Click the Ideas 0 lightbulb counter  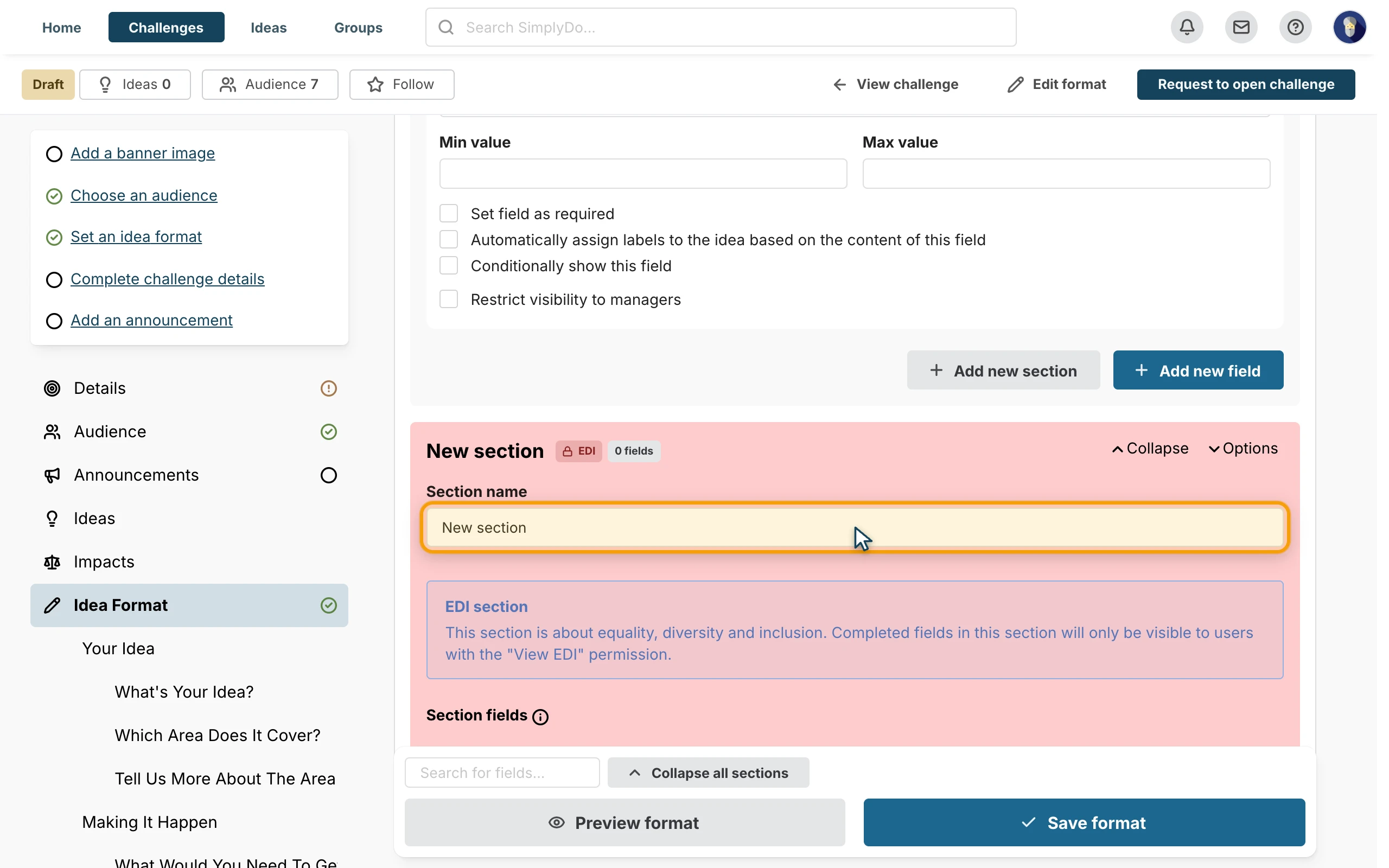pos(135,85)
